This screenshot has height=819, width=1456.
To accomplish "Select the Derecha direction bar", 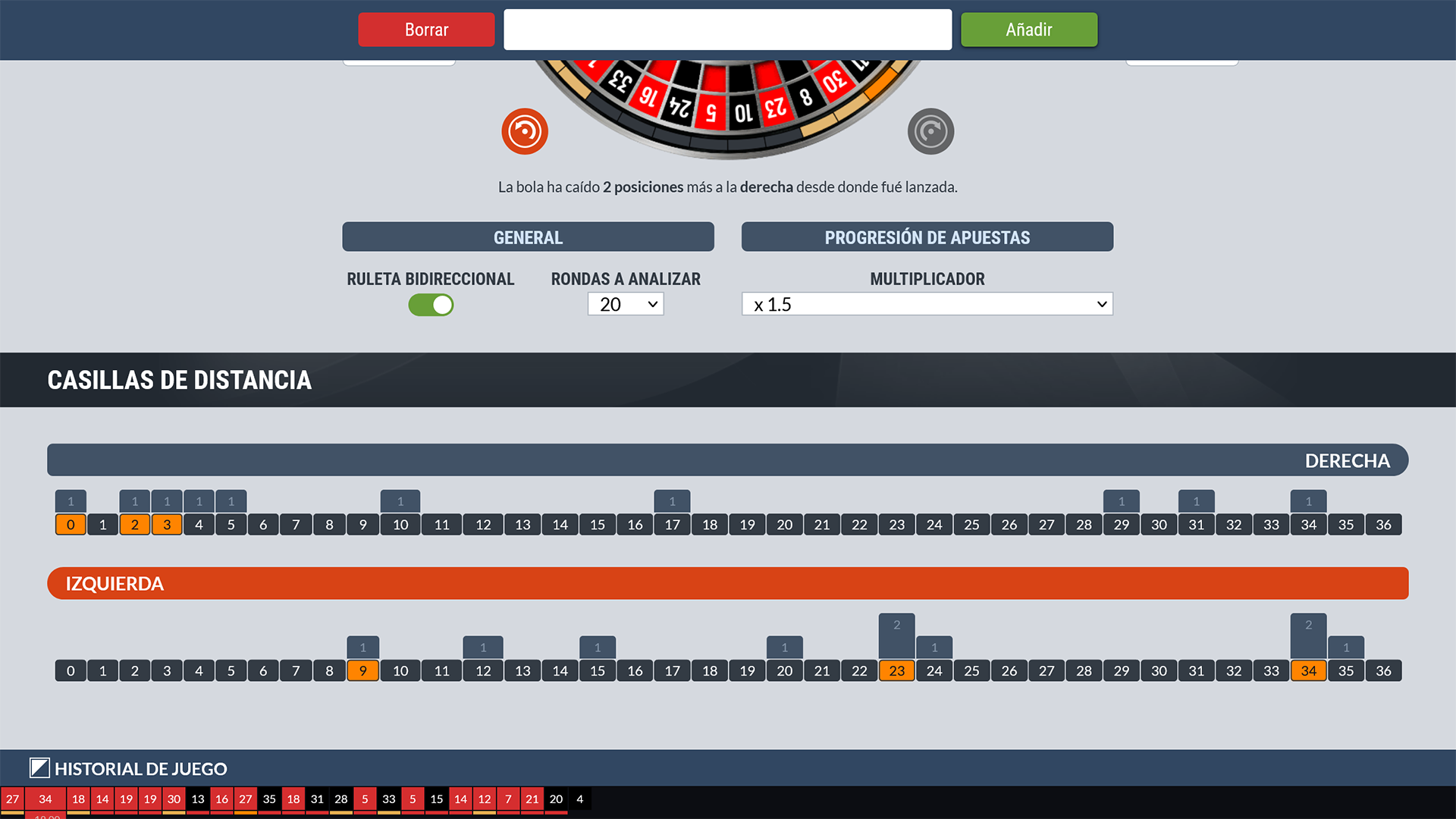I will point(727,460).
